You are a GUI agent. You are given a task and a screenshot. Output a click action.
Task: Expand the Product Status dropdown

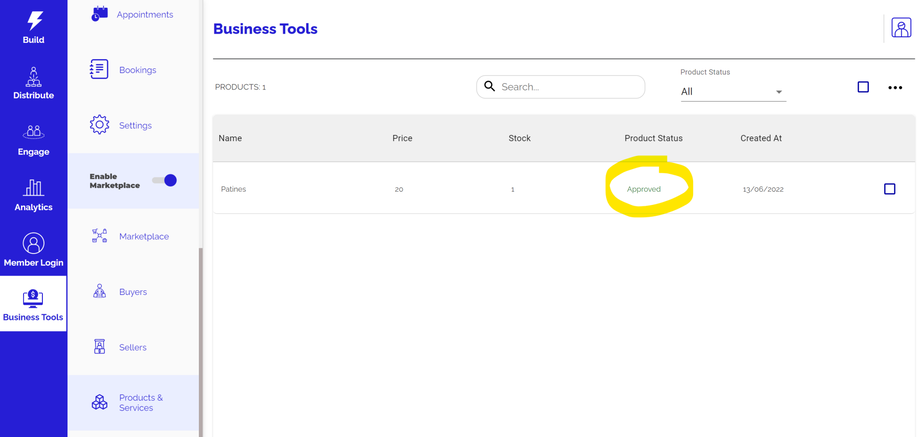point(733,92)
